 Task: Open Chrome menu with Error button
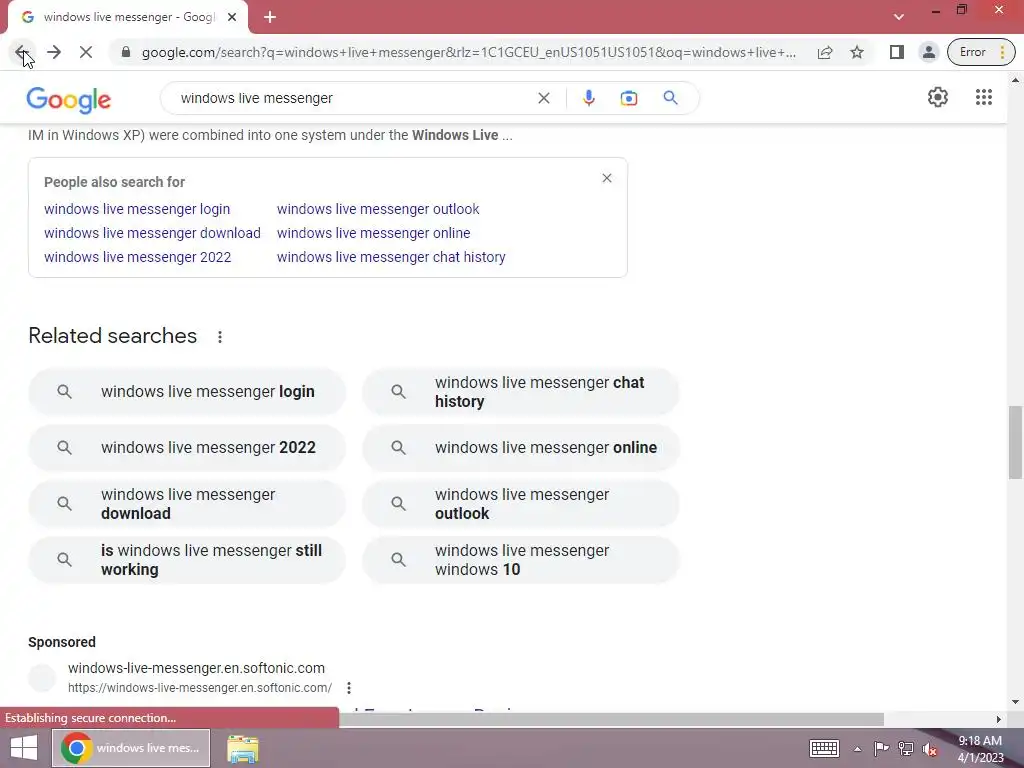(x=981, y=52)
